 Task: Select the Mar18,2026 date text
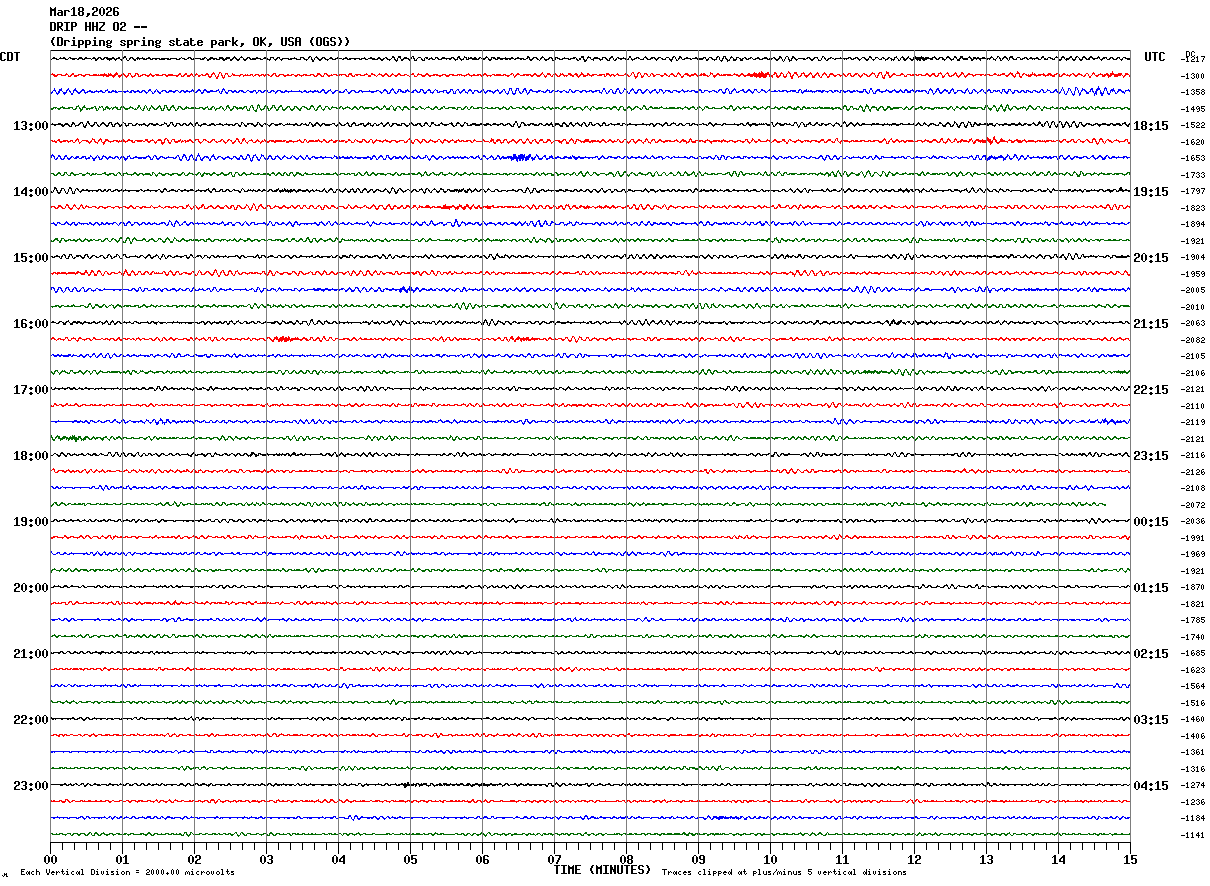pyautogui.click(x=84, y=12)
